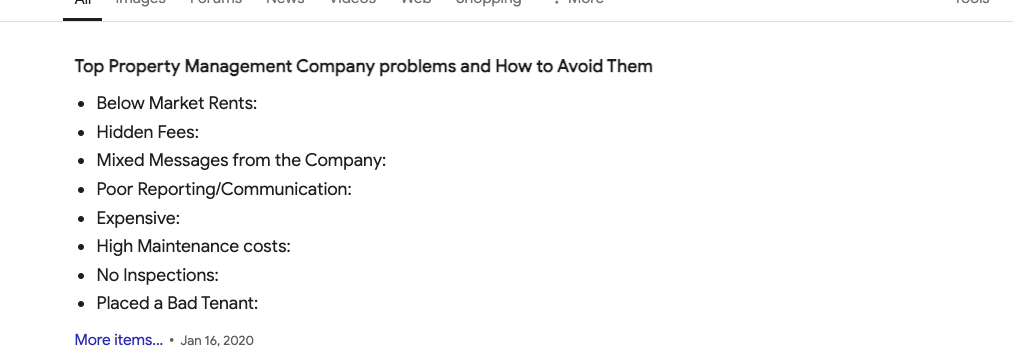Open the More search filters dropdown
Image resolution: width=1013 pixels, height=362 pixels.
[x=578, y=2]
